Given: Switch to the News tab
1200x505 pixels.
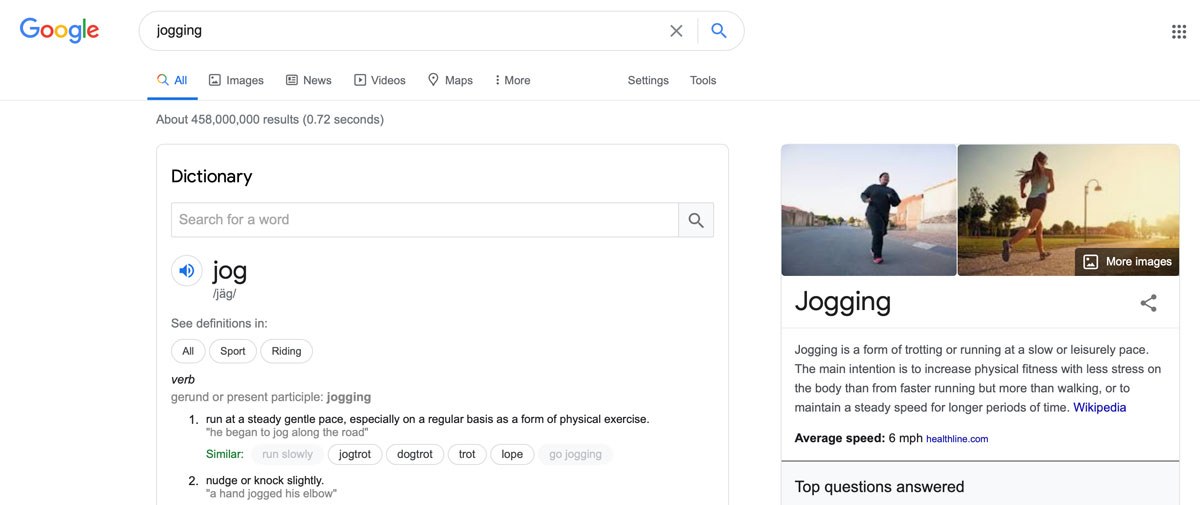Looking at the screenshot, I should [308, 80].
